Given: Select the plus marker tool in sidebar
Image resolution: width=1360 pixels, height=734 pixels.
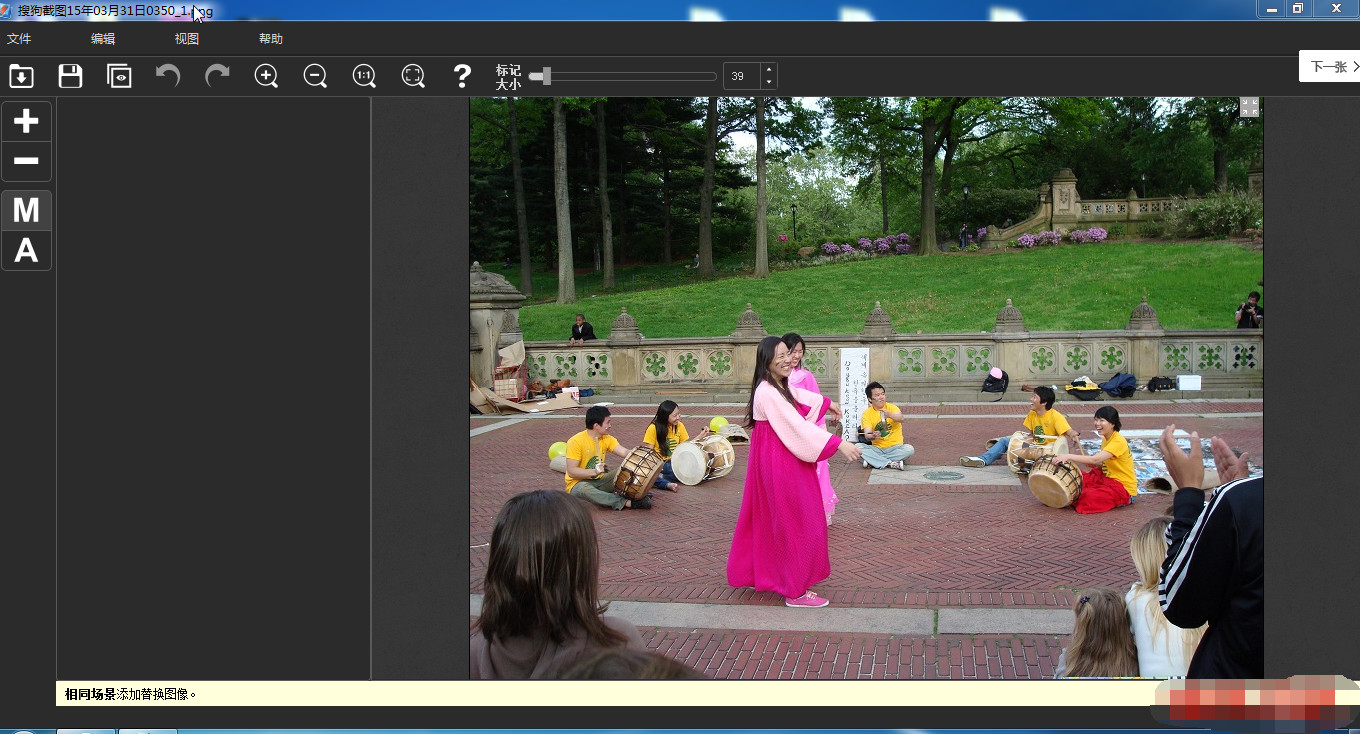Looking at the screenshot, I should pyautogui.click(x=26, y=121).
